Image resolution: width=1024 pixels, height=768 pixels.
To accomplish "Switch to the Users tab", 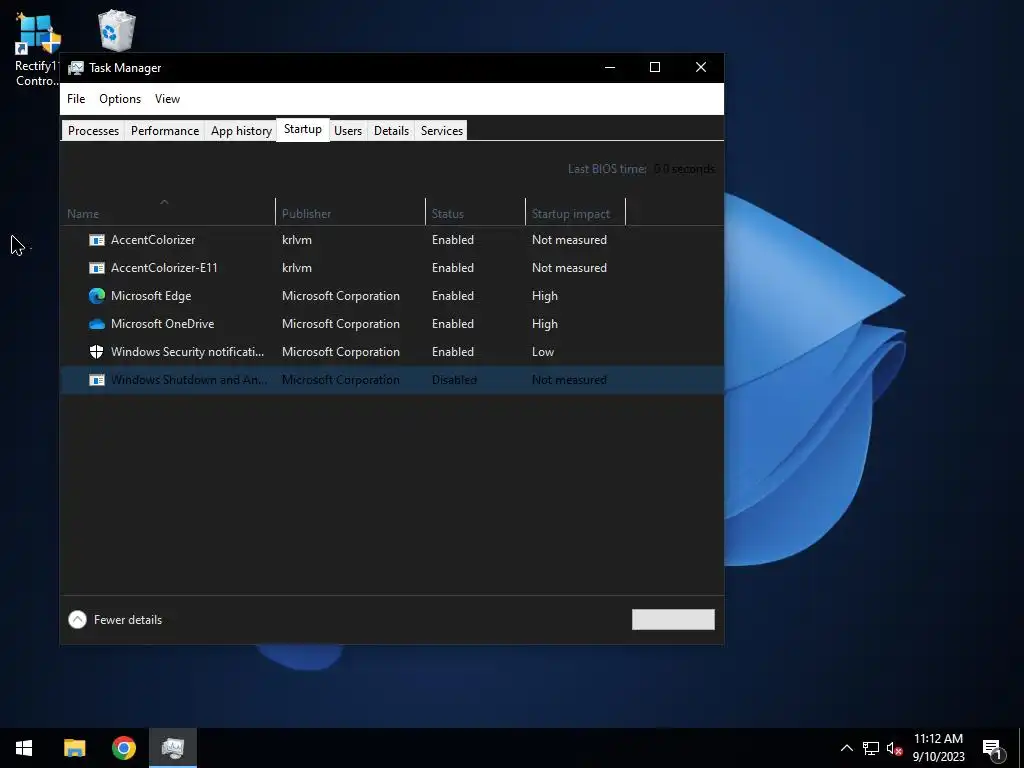I will point(347,131).
